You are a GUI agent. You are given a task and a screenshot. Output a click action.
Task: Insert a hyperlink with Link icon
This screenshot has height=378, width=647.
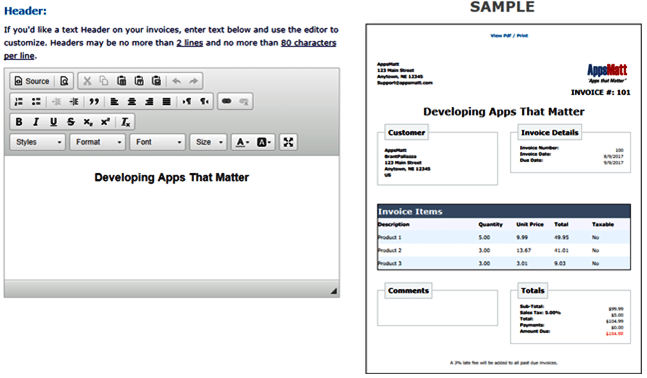227,101
